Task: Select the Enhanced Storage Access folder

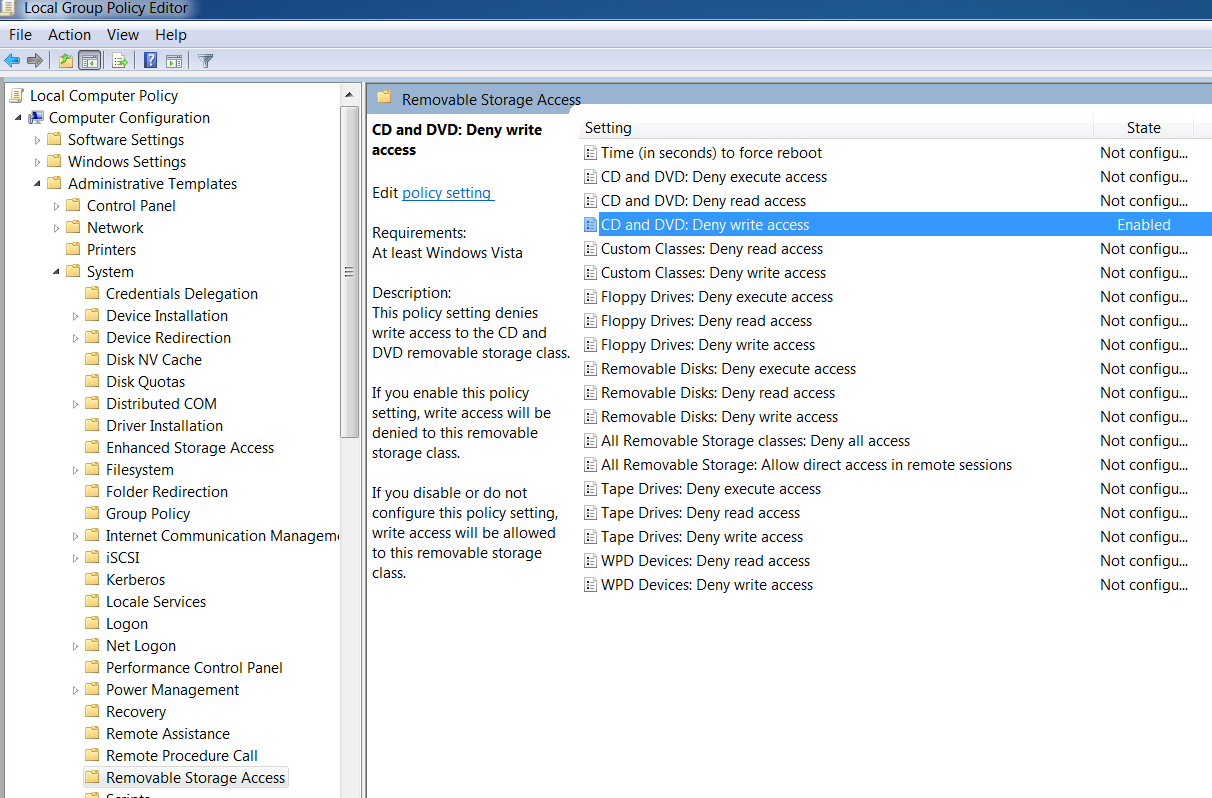Action: click(x=190, y=448)
